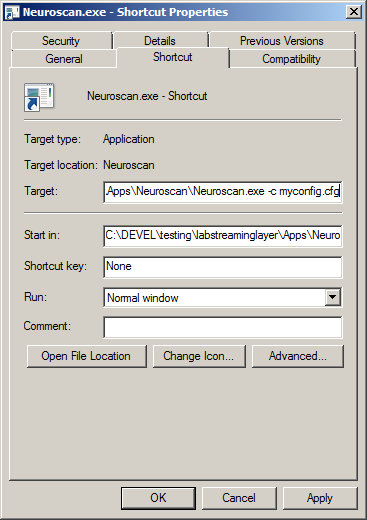This screenshot has height=520, width=367.
Task: Click the 'Neuroscan.exe - Shortcut' name text
Action: tap(147, 96)
